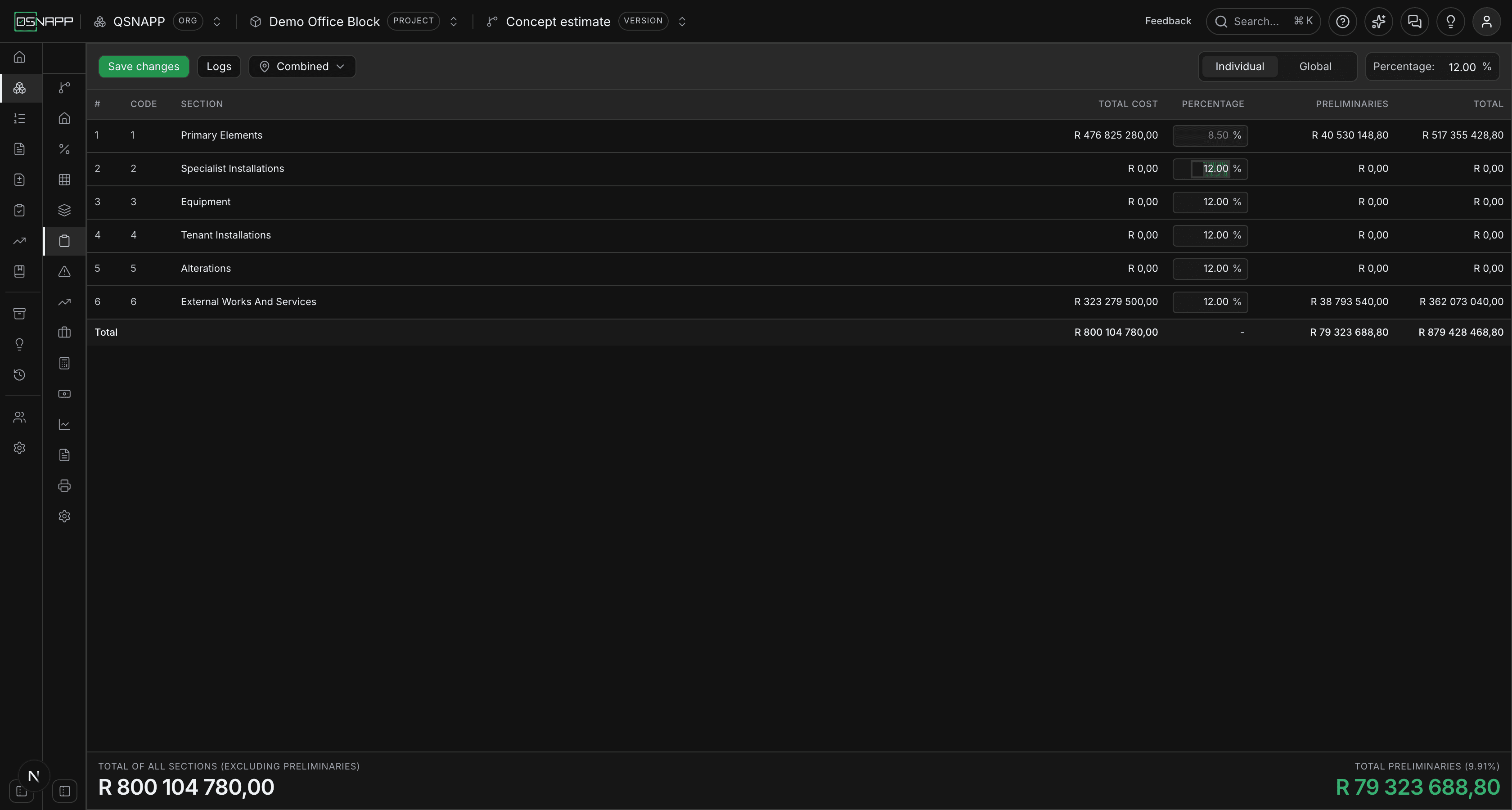Open the history clock icon in left sidebar
This screenshot has width=1512, height=810.
[19, 375]
